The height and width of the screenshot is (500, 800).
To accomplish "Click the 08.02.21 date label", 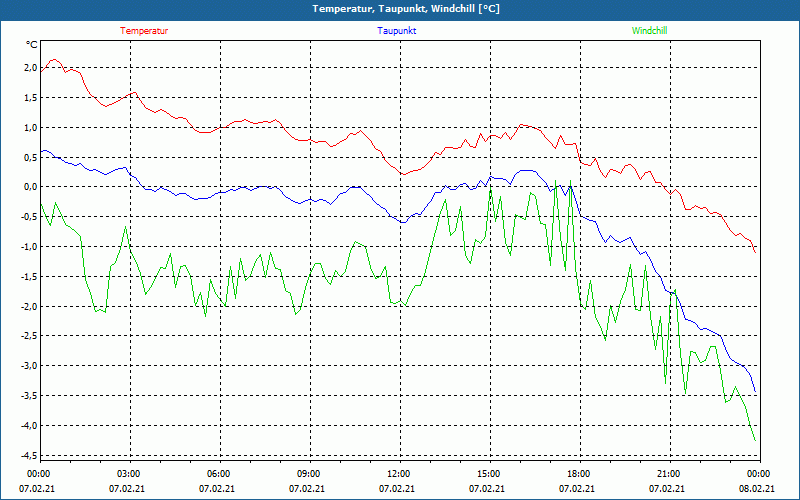I will coord(757,488).
